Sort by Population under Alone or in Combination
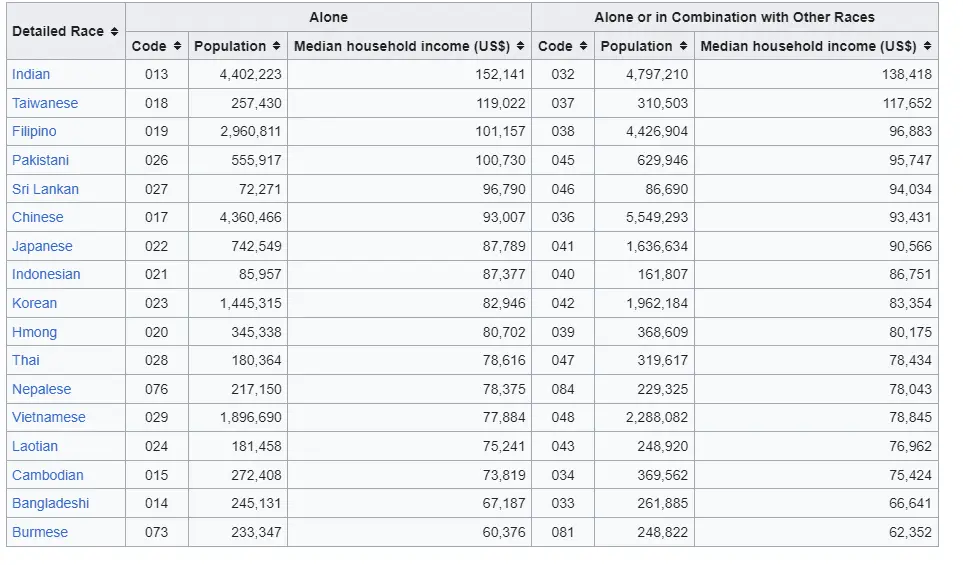The height and width of the screenshot is (565, 963). (x=683, y=46)
